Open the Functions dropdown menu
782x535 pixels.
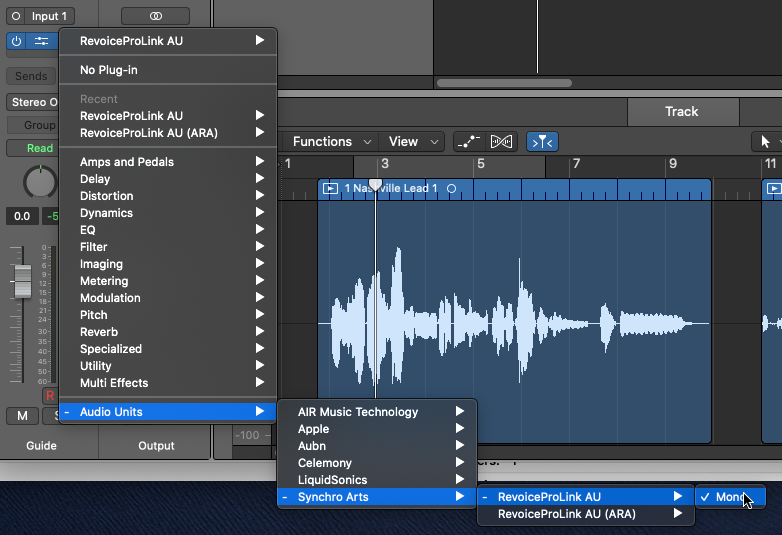click(331, 142)
